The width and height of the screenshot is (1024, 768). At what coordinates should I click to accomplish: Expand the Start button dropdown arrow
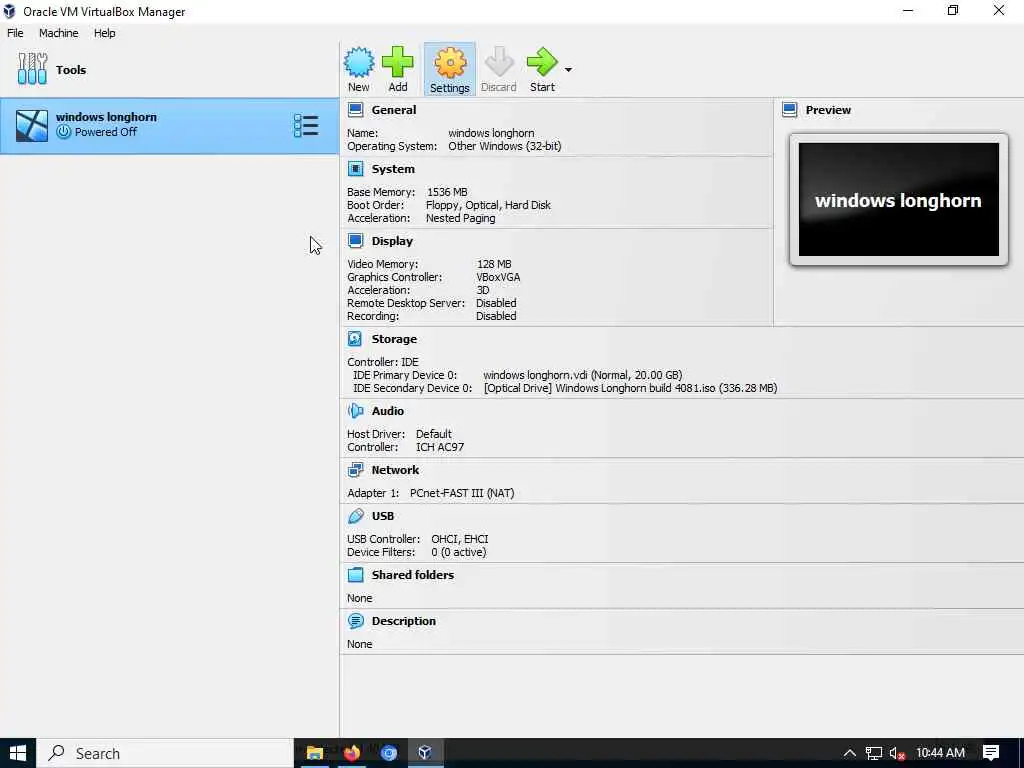(568, 69)
